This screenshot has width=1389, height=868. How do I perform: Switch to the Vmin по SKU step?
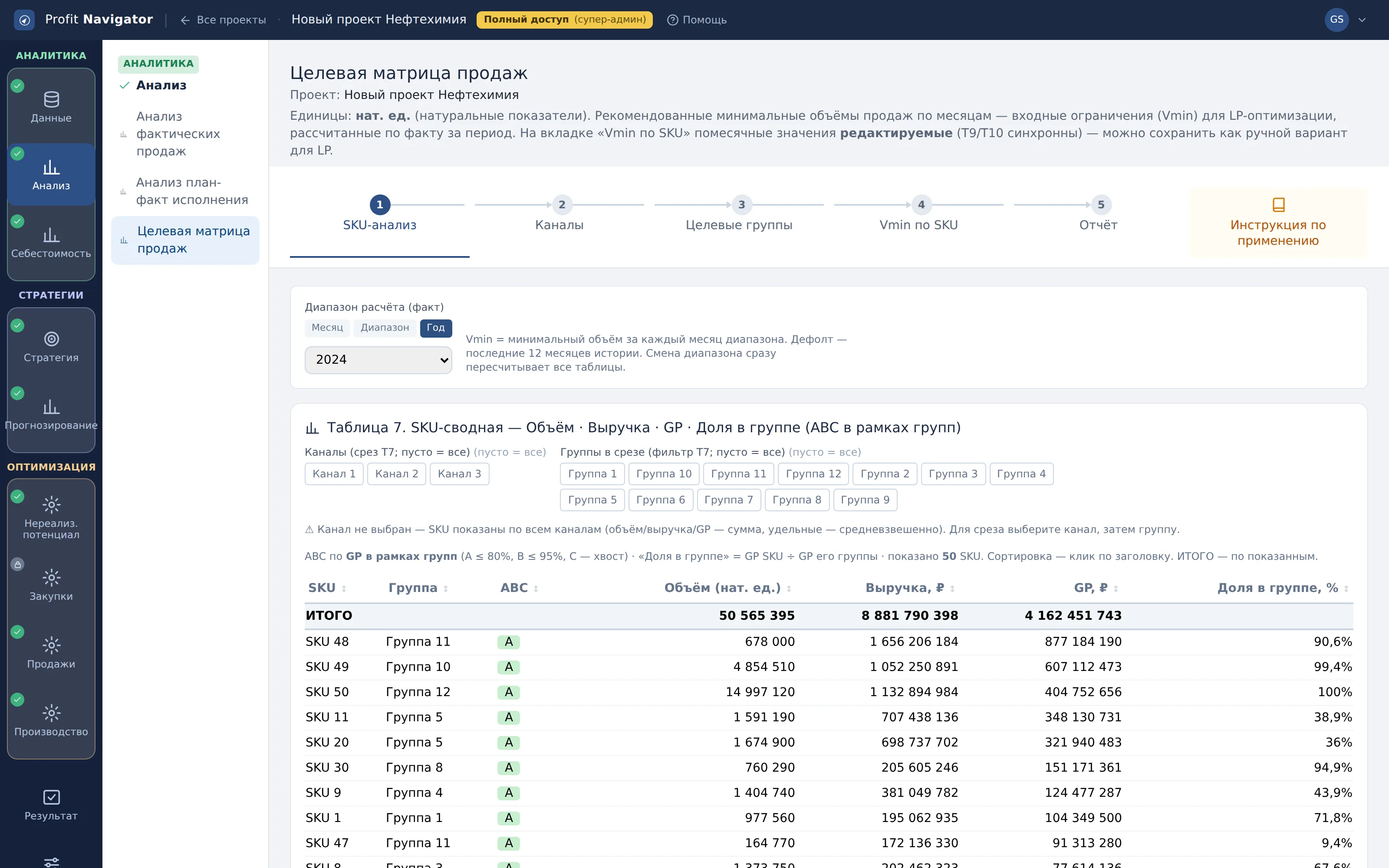pyautogui.click(x=918, y=215)
